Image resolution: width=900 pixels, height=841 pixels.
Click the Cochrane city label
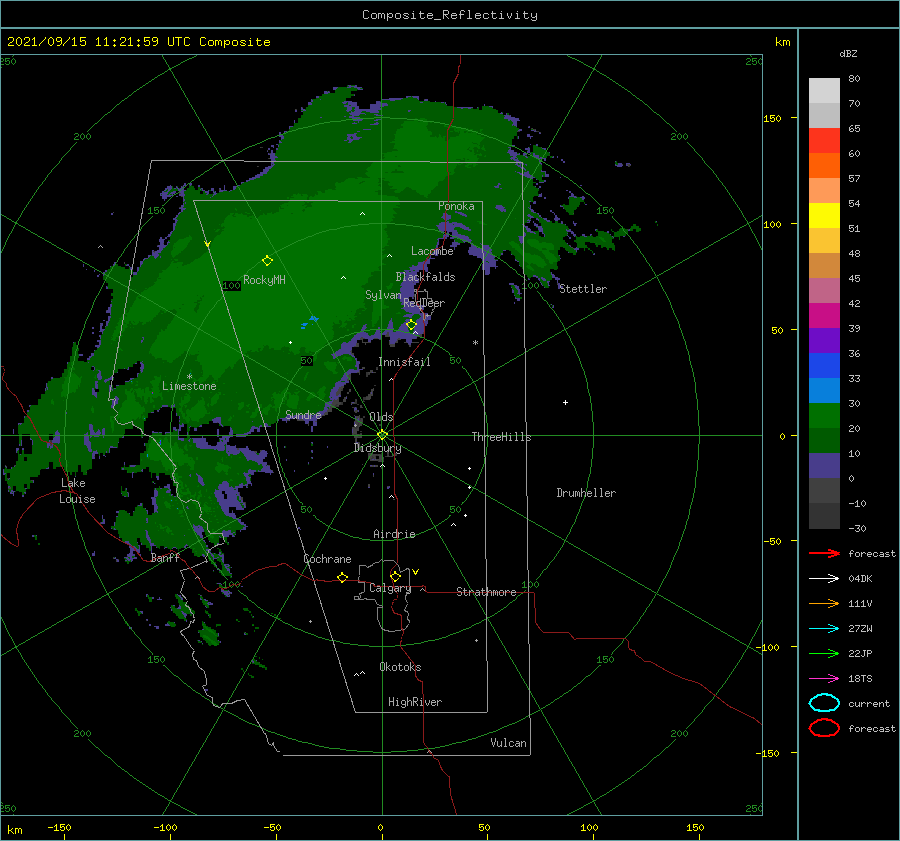[x=327, y=559]
